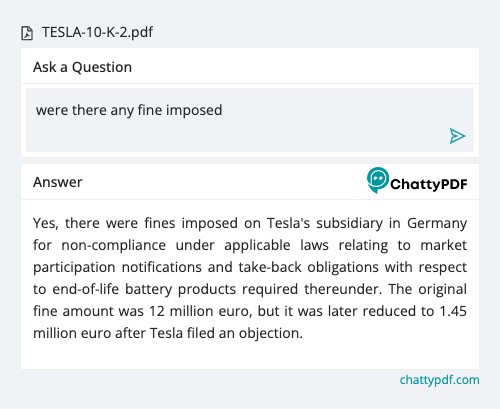Click blank space beneath the answer paragraph
The image size is (500, 409).
pyautogui.click(x=250, y=355)
